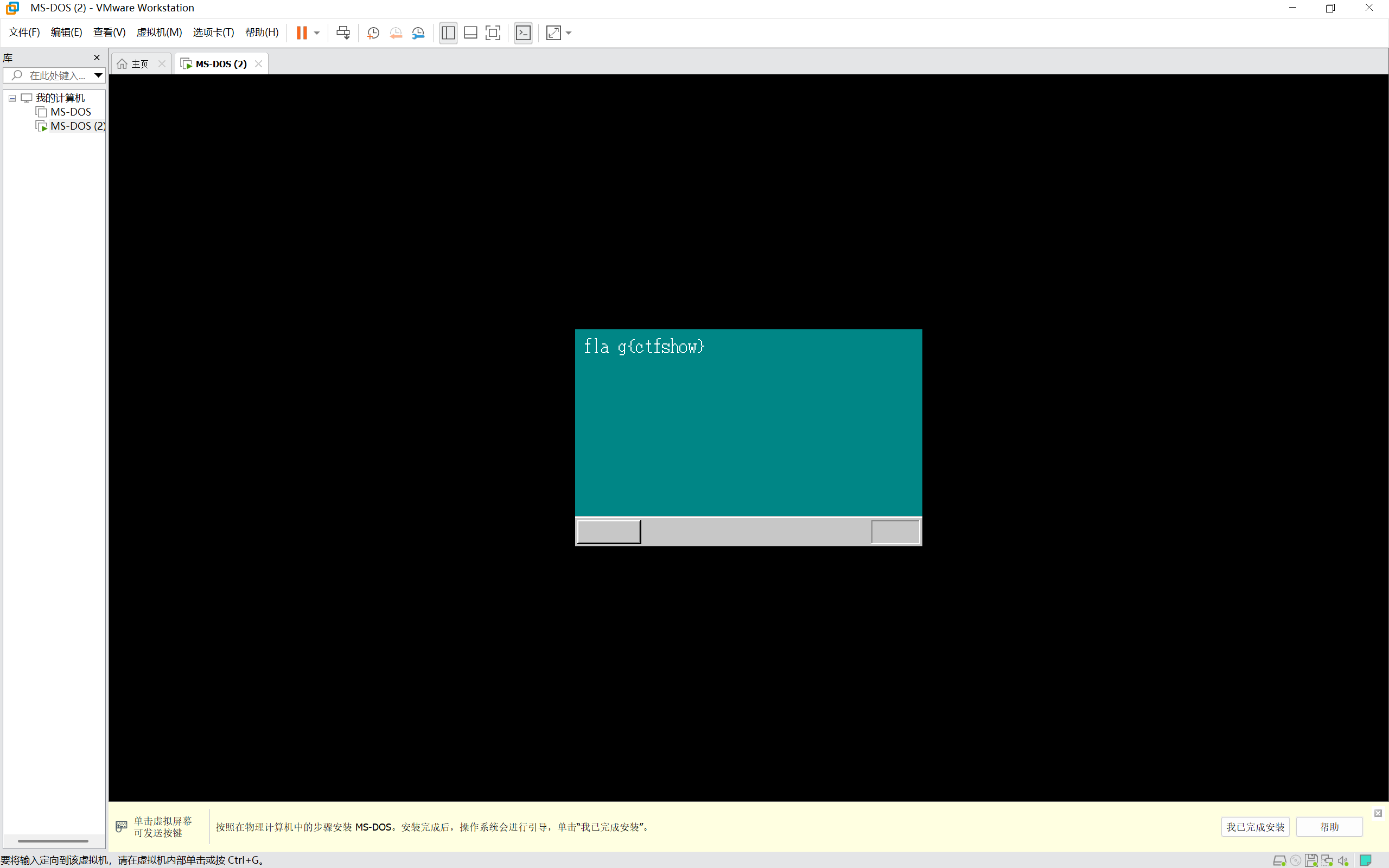Pause the virtual machine with the orange icon
The height and width of the screenshot is (868, 1389).
pos(301,33)
